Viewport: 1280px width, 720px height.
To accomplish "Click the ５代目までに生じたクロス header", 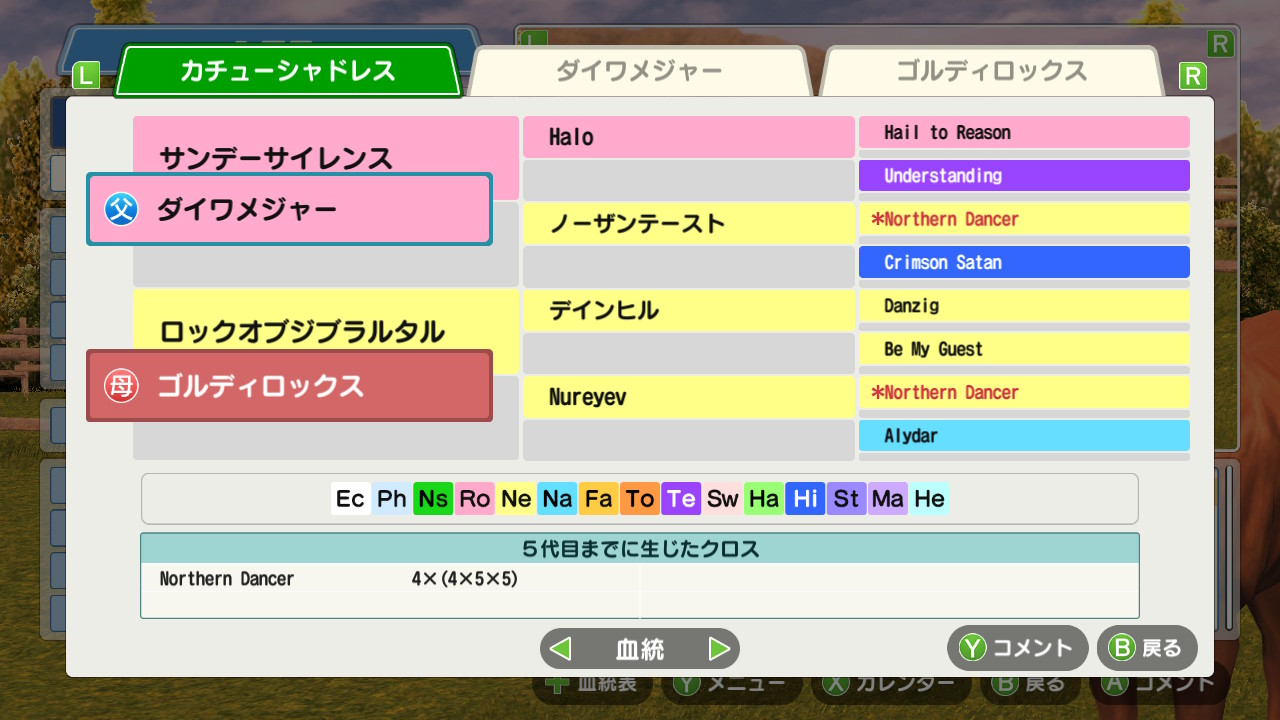I will pos(640,548).
